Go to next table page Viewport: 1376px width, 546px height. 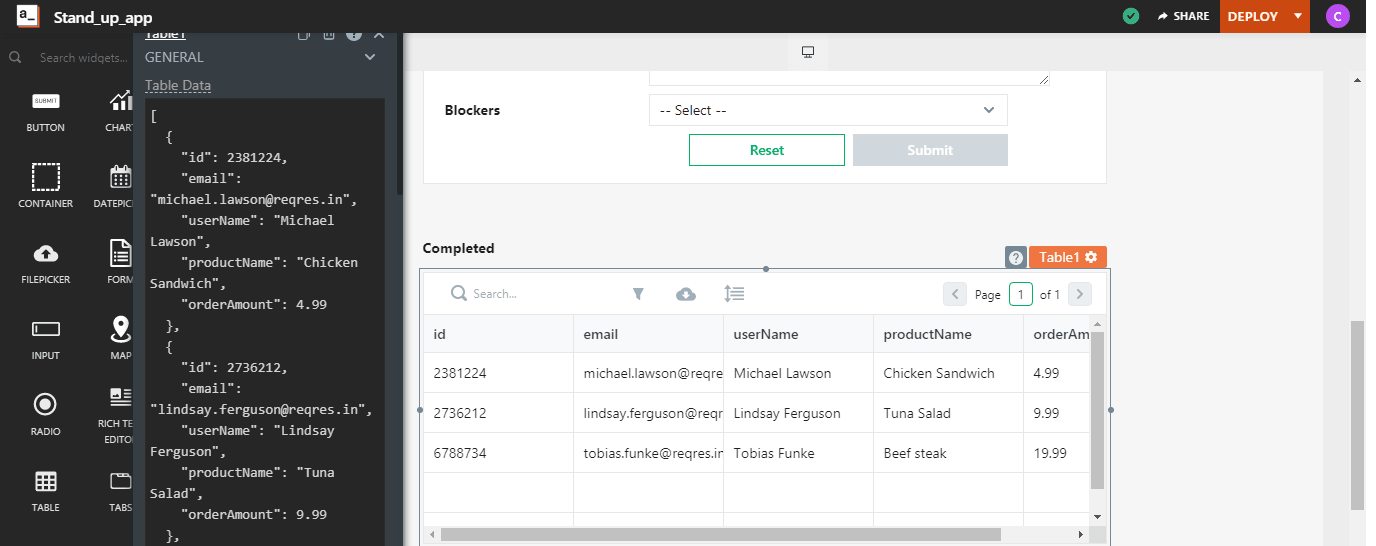(1079, 294)
